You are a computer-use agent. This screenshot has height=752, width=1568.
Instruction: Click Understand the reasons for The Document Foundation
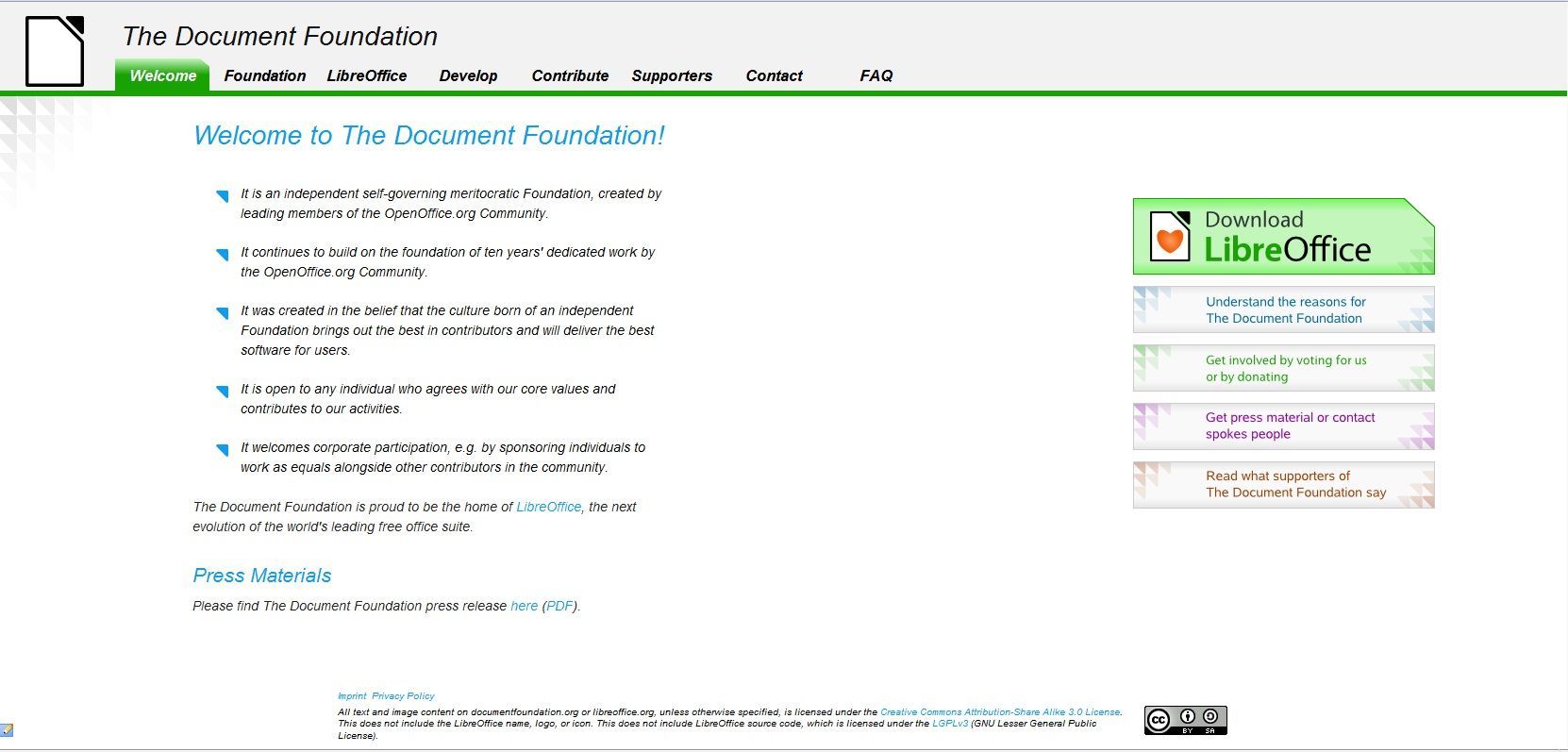pyautogui.click(x=1283, y=310)
